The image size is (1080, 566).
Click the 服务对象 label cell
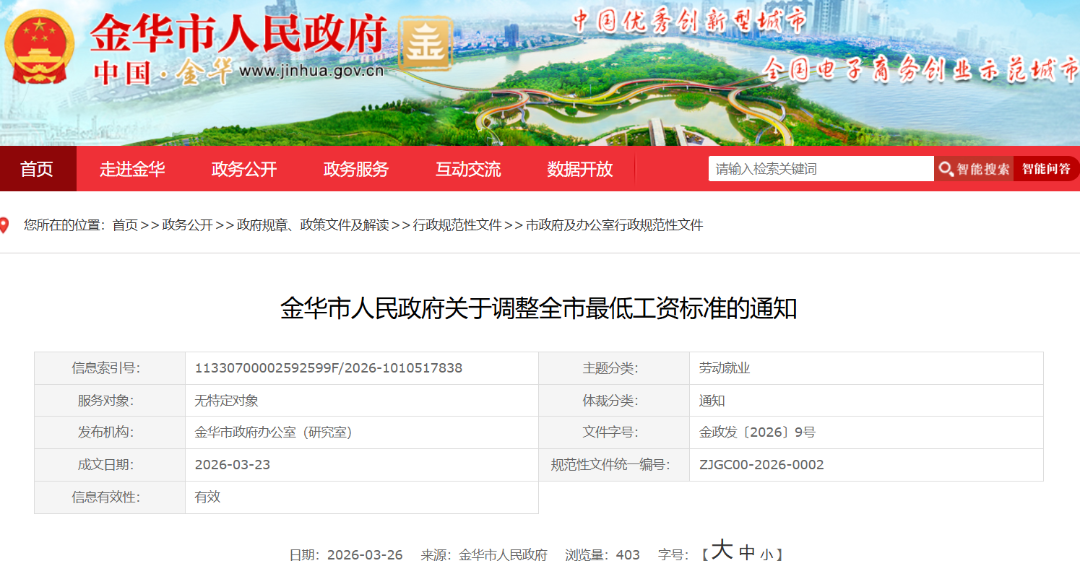point(110,401)
